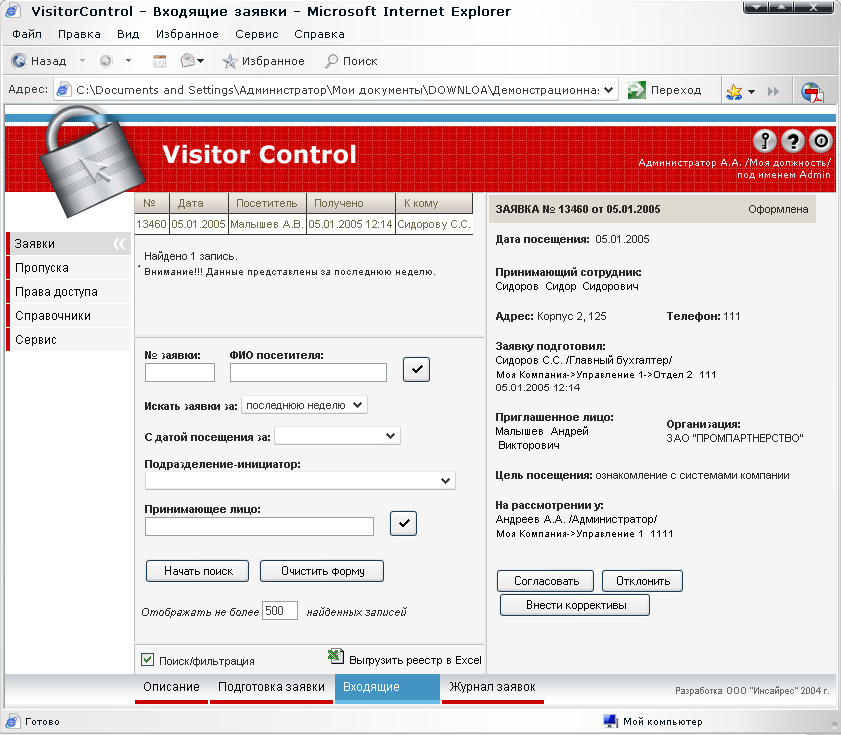Confirm ФИО посетителя with checkmark button
The image size is (841, 735).
(x=416, y=369)
